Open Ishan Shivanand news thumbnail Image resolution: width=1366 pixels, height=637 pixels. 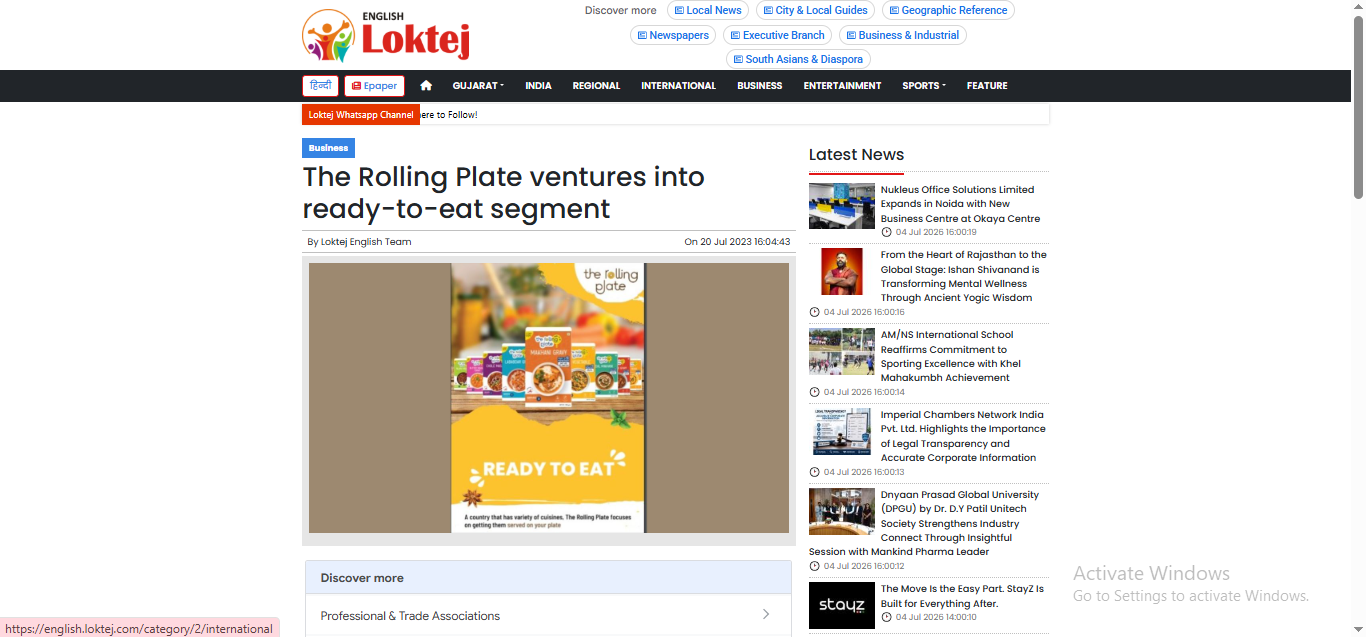(842, 271)
